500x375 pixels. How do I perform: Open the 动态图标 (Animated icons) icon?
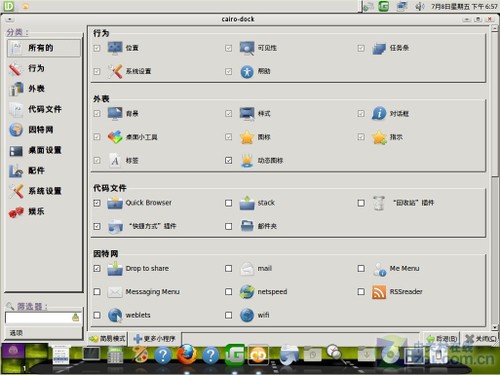click(x=247, y=161)
